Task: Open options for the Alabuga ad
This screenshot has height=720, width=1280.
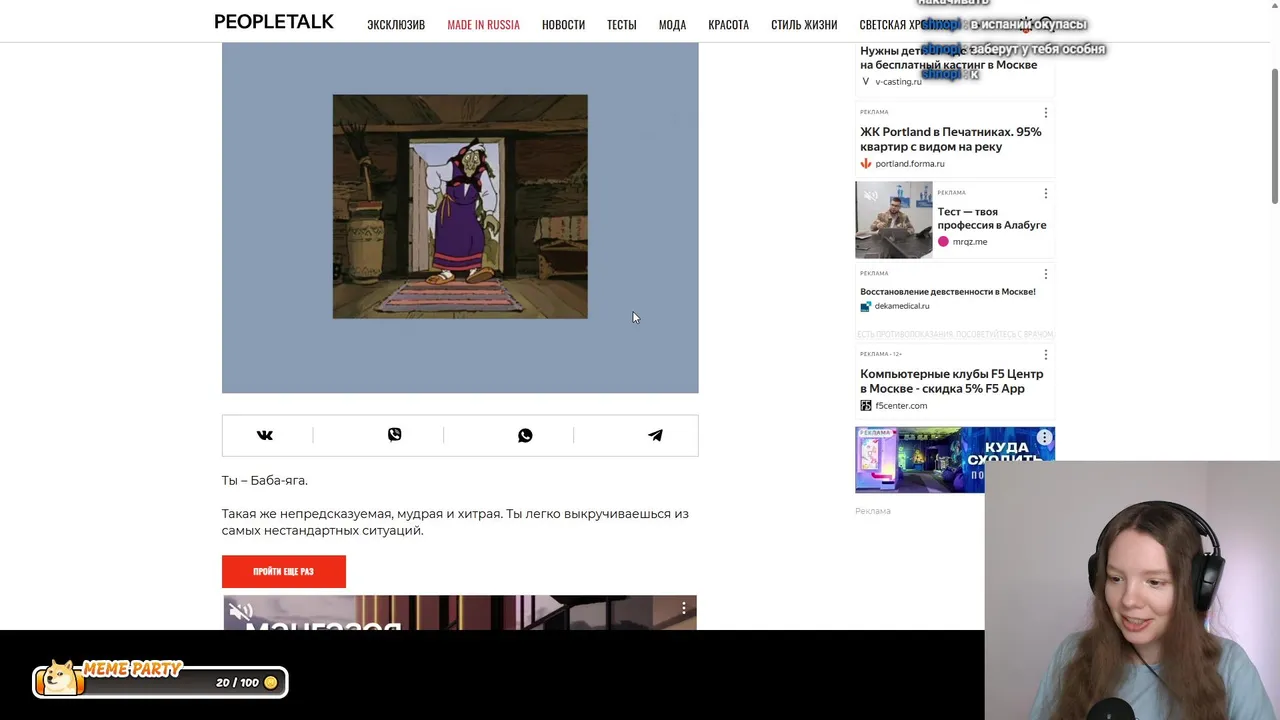Action: click(1046, 193)
